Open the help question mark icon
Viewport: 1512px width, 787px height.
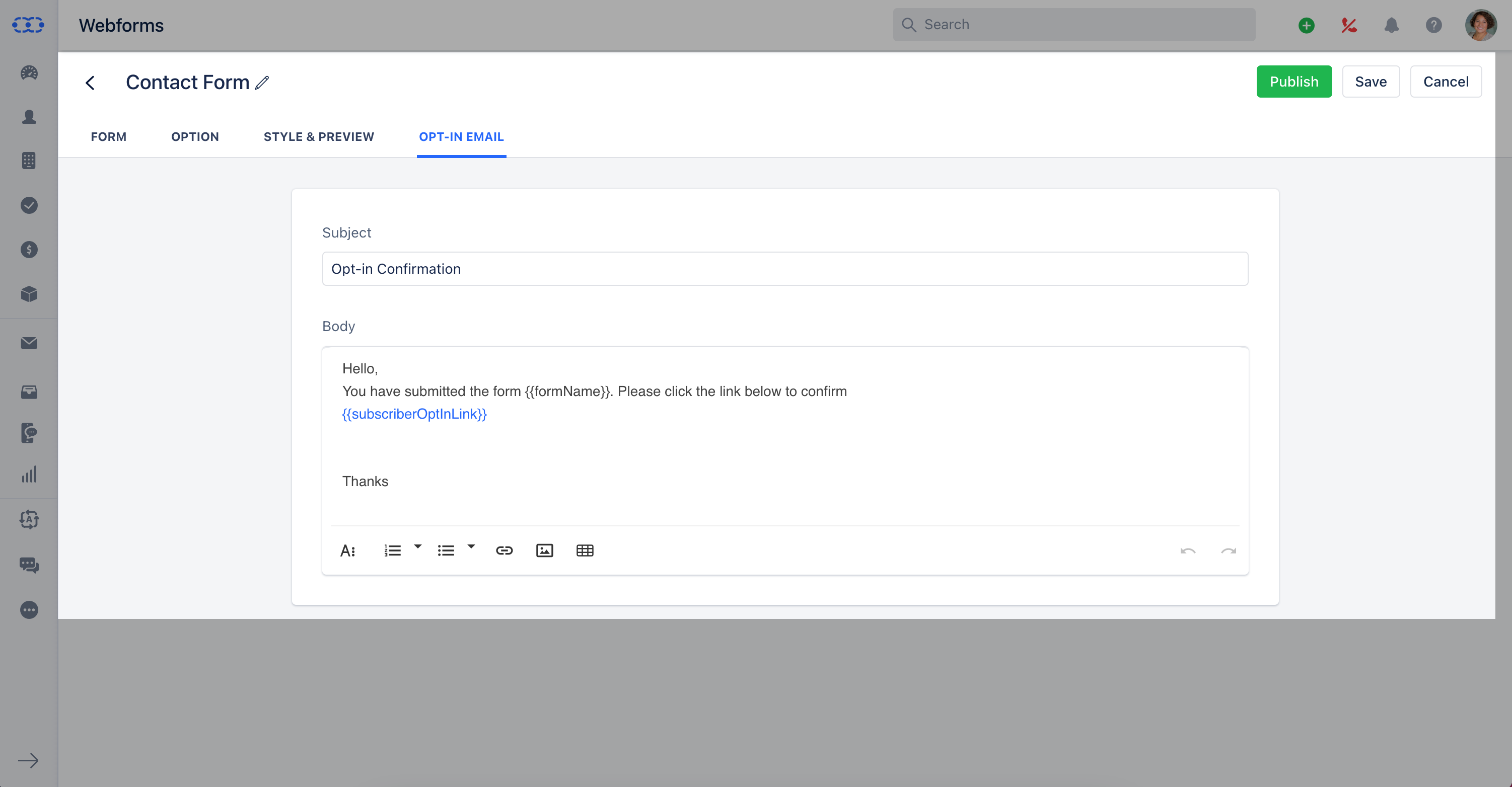tap(1433, 25)
